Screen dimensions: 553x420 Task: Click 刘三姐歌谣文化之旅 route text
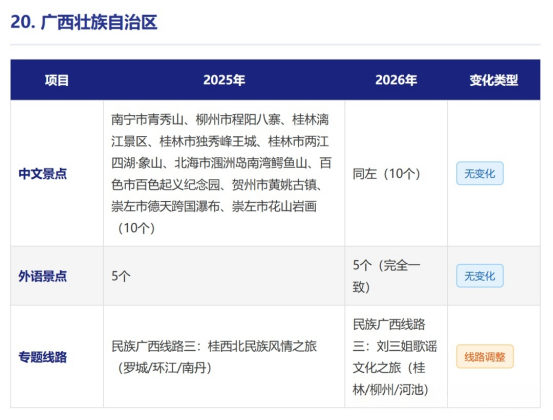pyautogui.click(x=394, y=357)
